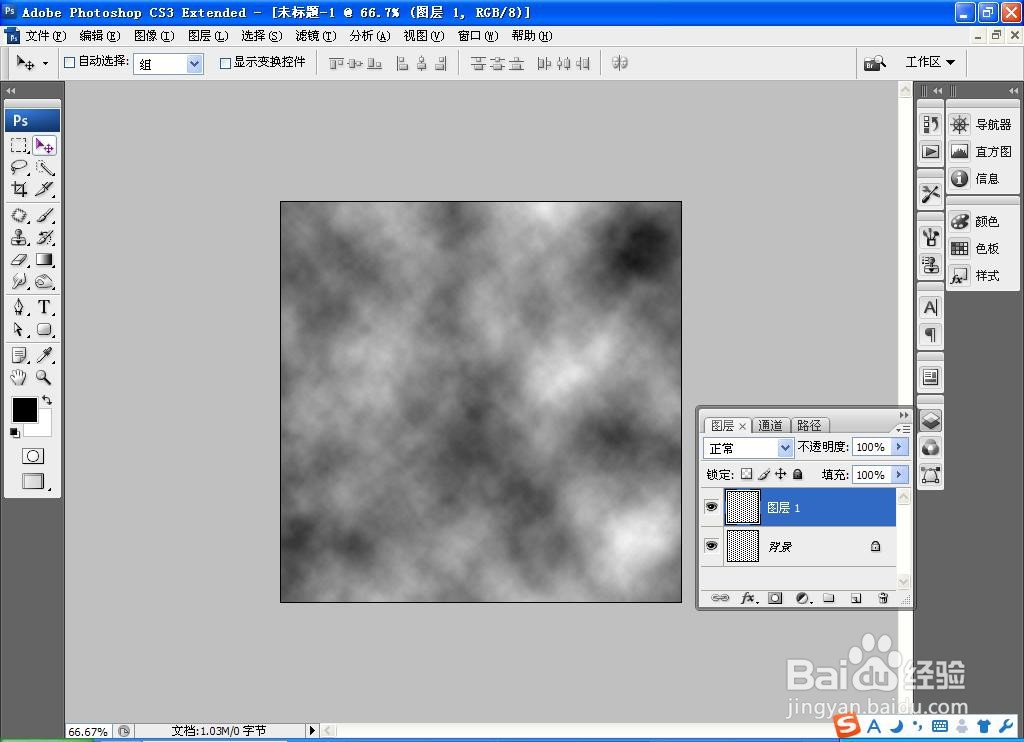Select the Eraser tool
1024x742 pixels.
click(x=19, y=260)
